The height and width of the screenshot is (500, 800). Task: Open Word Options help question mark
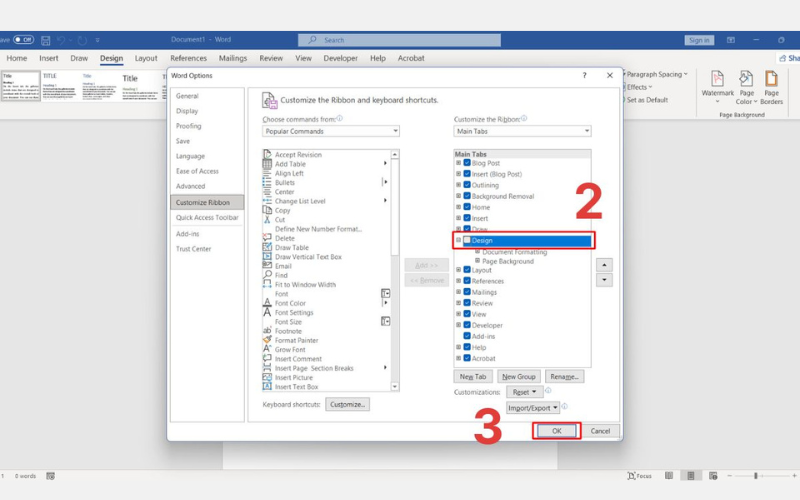pos(584,76)
